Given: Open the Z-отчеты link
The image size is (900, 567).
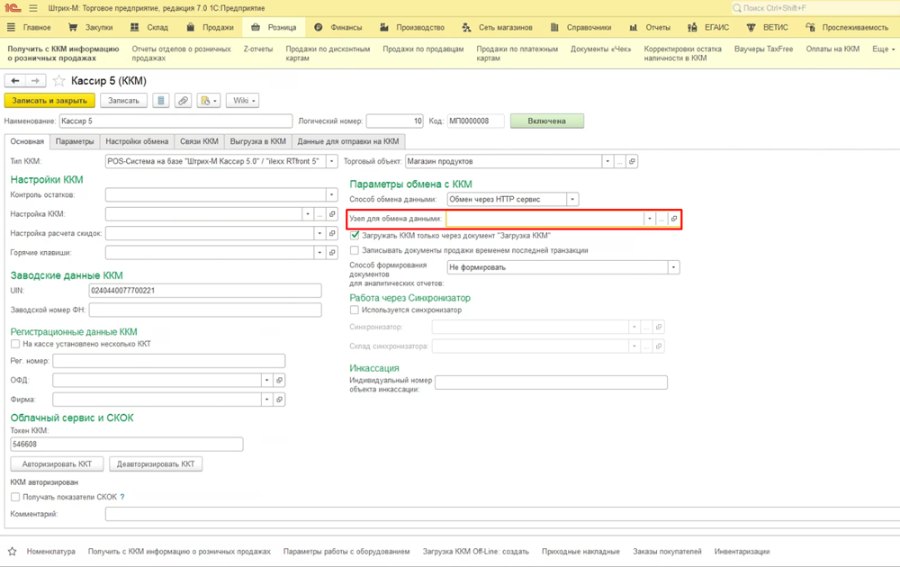Looking at the screenshot, I should tap(258, 49).
